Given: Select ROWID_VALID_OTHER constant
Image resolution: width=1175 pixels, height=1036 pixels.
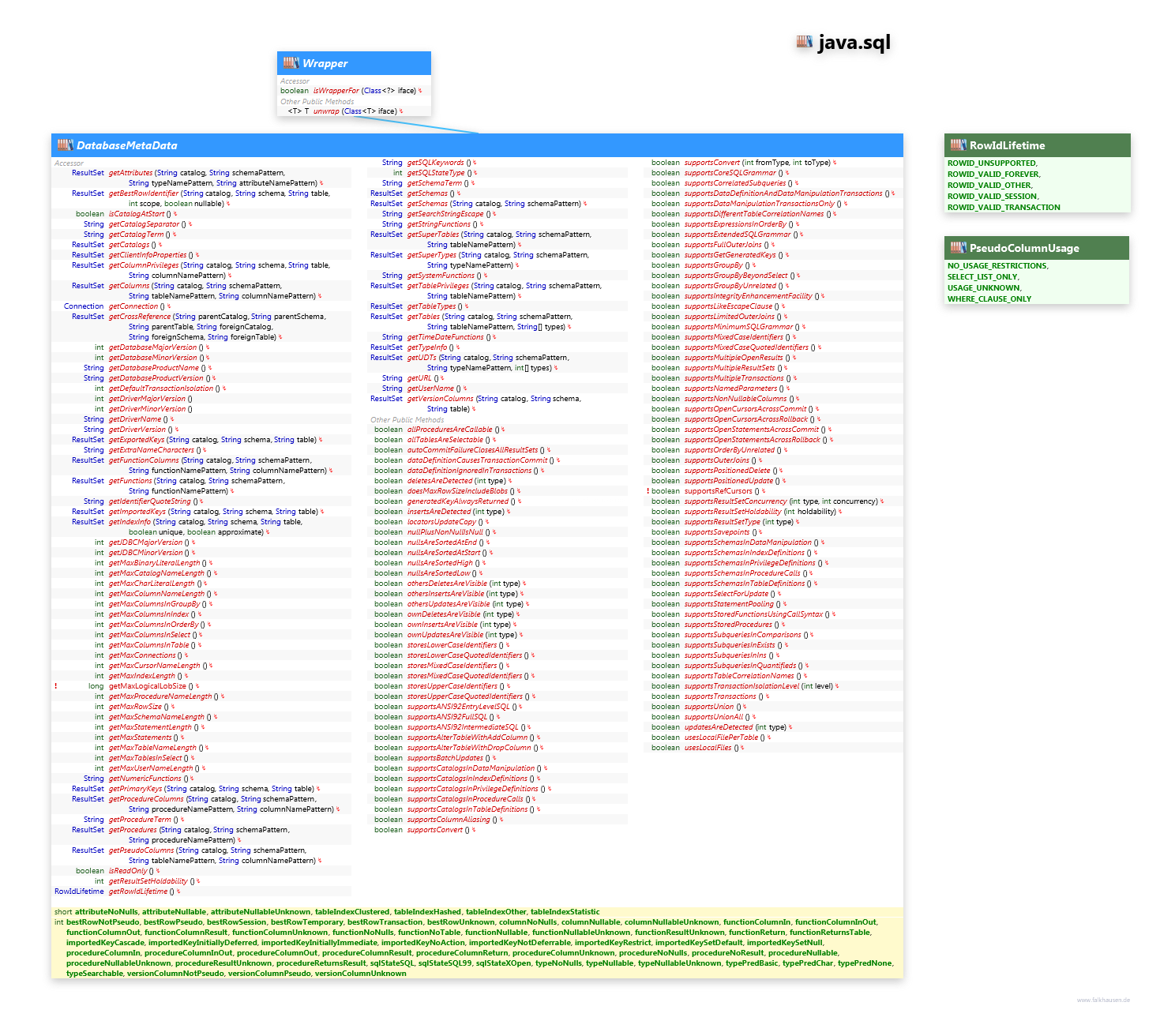Looking at the screenshot, I should click(x=989, y=186).
